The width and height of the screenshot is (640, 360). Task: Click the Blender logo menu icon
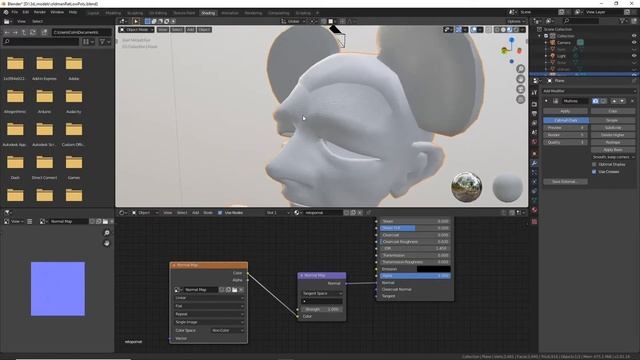[6, 12]
